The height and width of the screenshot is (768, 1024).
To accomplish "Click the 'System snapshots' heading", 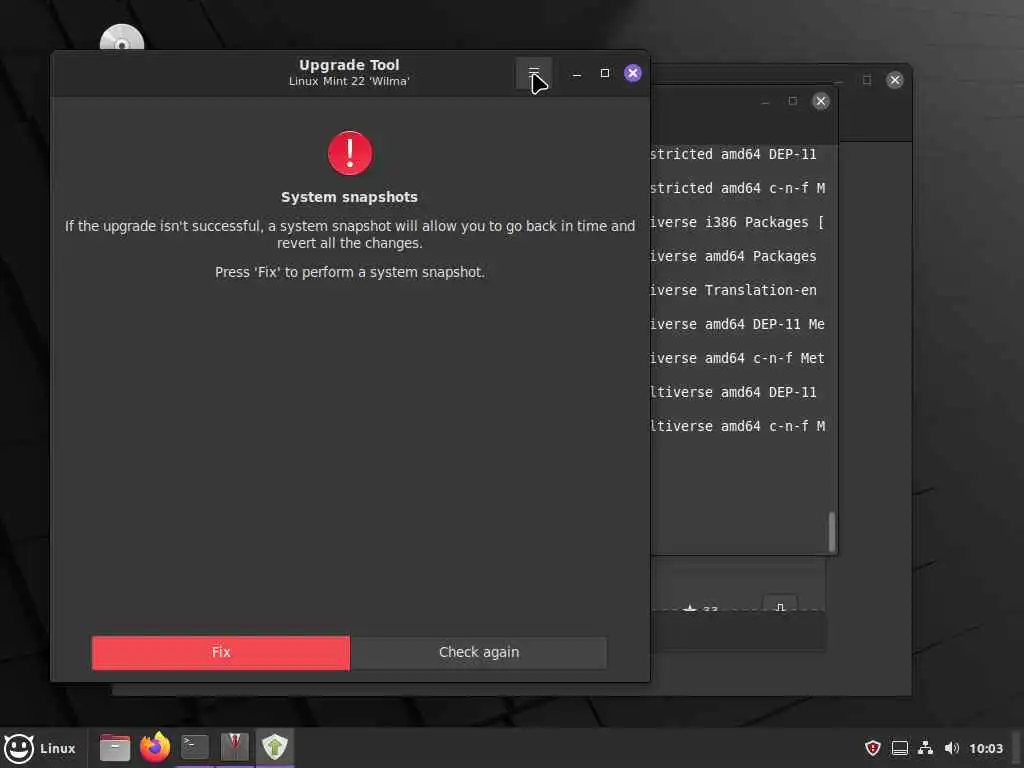I will [x=349, y=197].
